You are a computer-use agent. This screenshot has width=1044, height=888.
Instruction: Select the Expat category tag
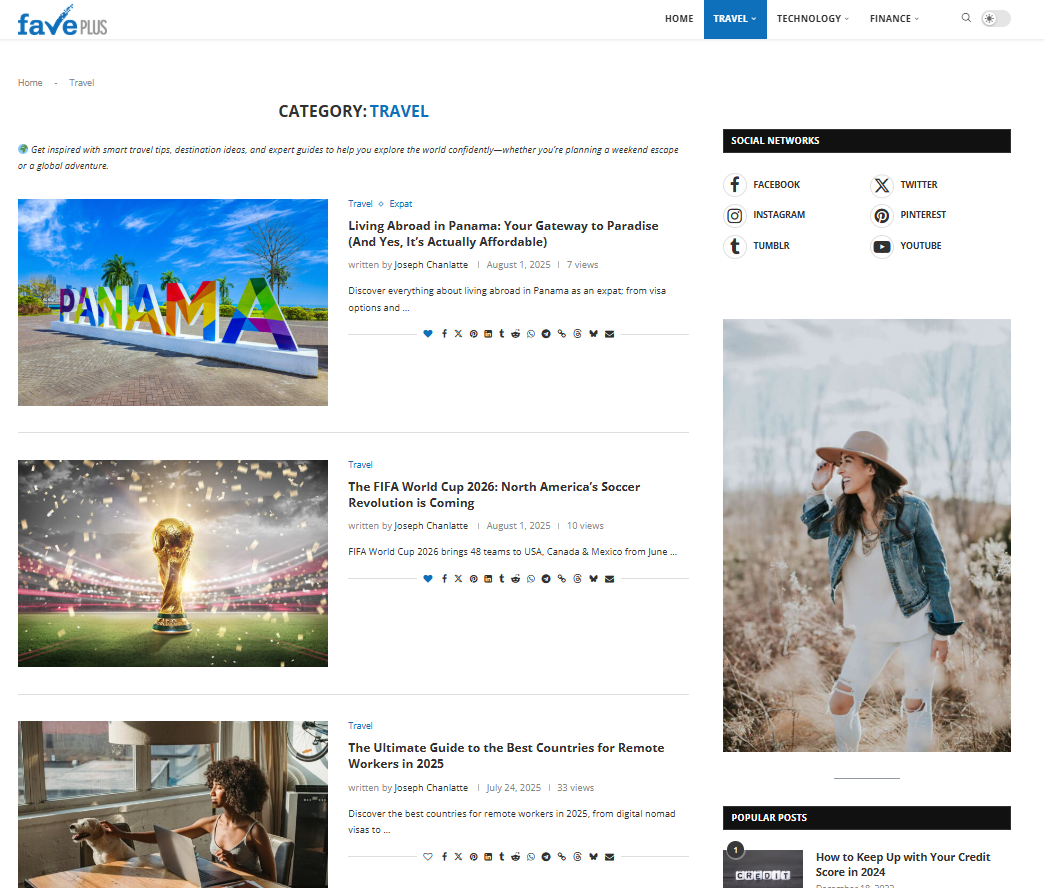401,204
